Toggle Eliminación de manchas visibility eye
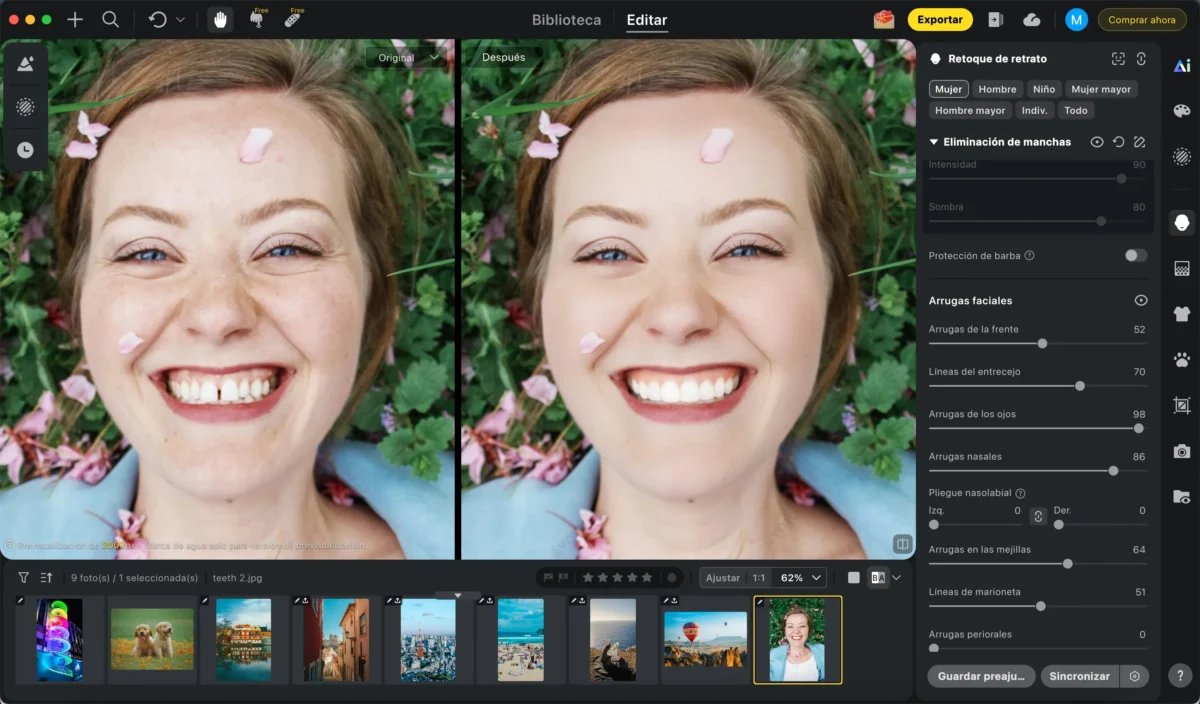The width and height of the screenshot is (1200, 704). tap(1097, 142)
